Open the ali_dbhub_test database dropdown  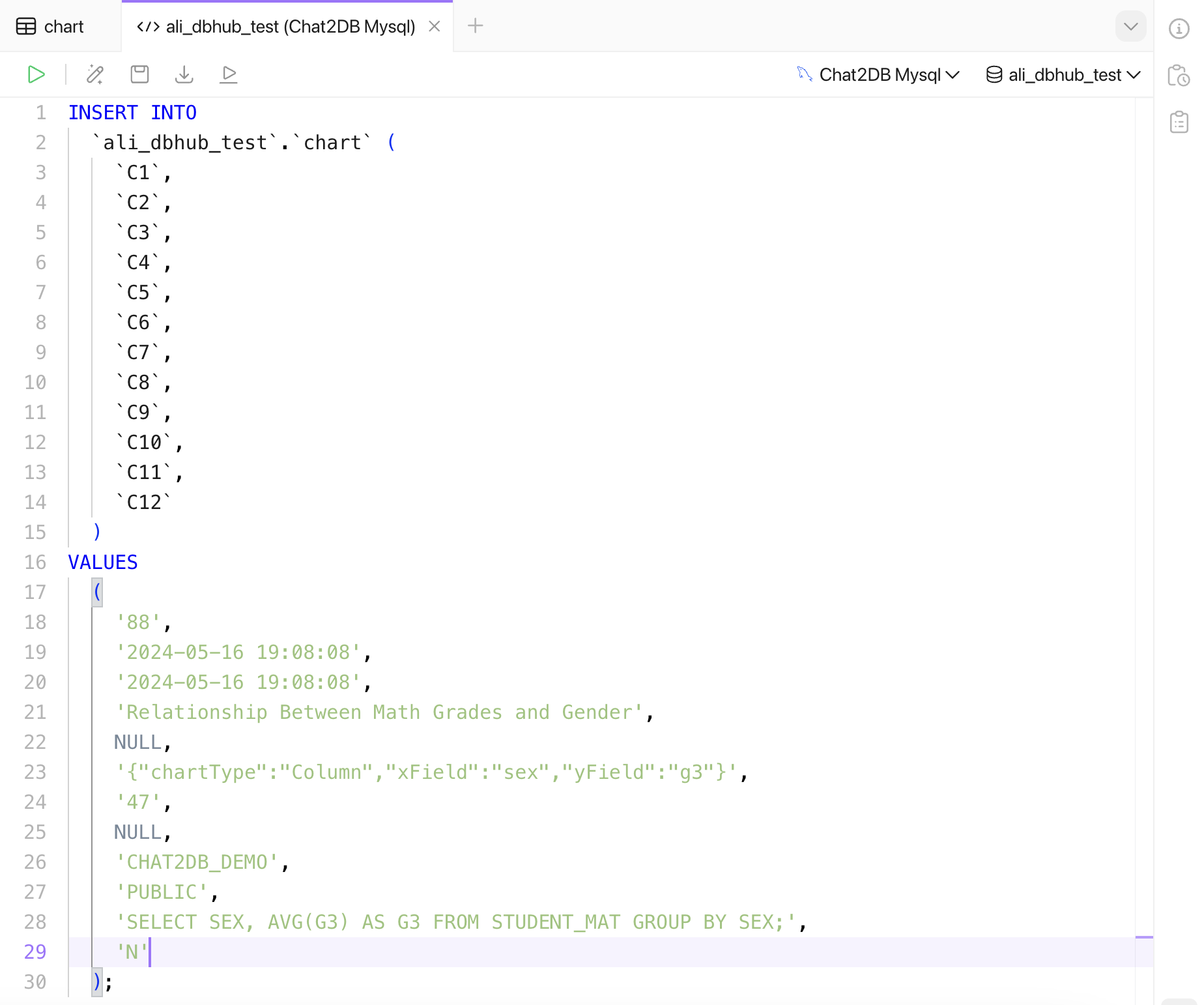tap(1063, 75)
